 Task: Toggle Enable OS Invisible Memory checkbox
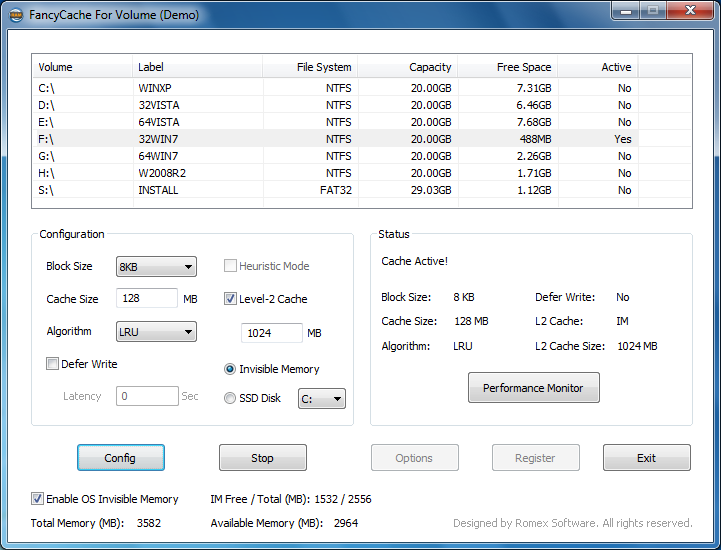pyautogui.click(x=38, y=499)
